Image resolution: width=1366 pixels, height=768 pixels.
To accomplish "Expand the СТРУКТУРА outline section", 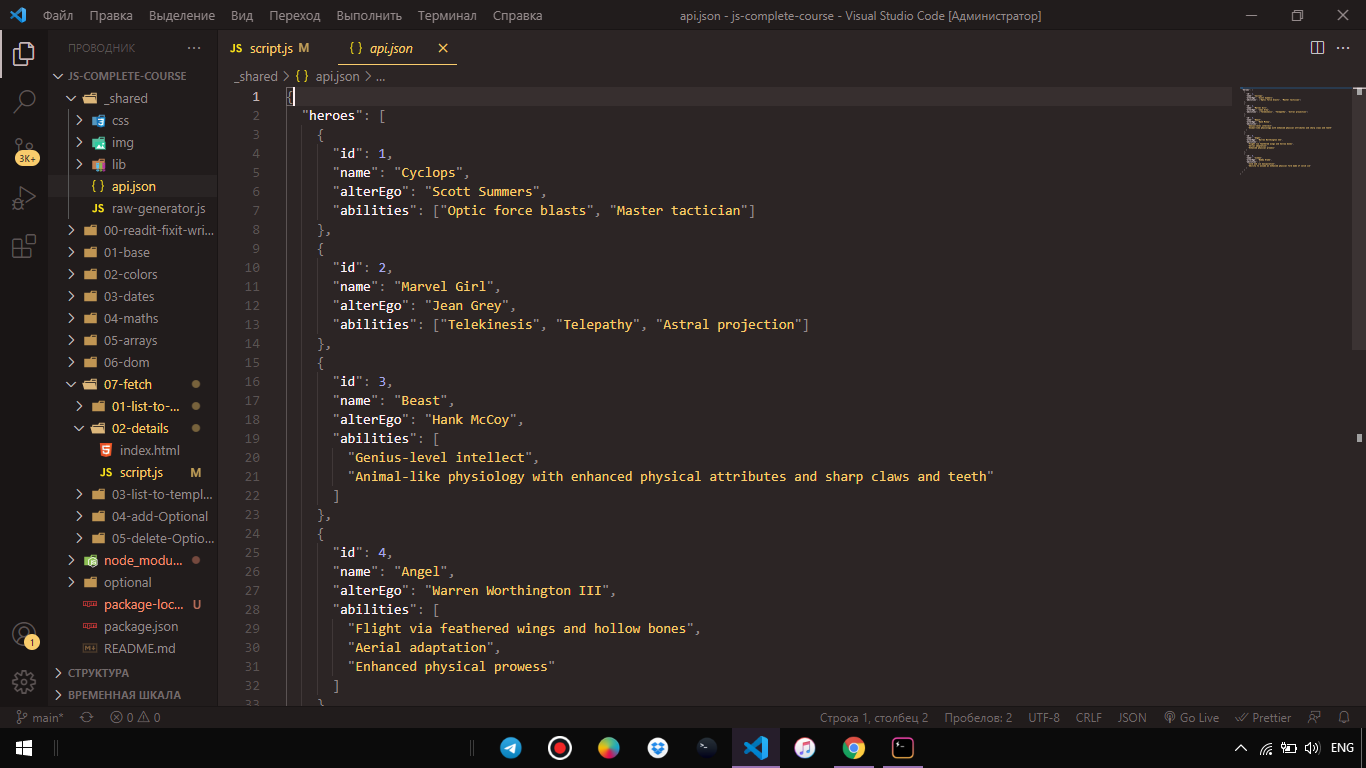I will [98, 673].
